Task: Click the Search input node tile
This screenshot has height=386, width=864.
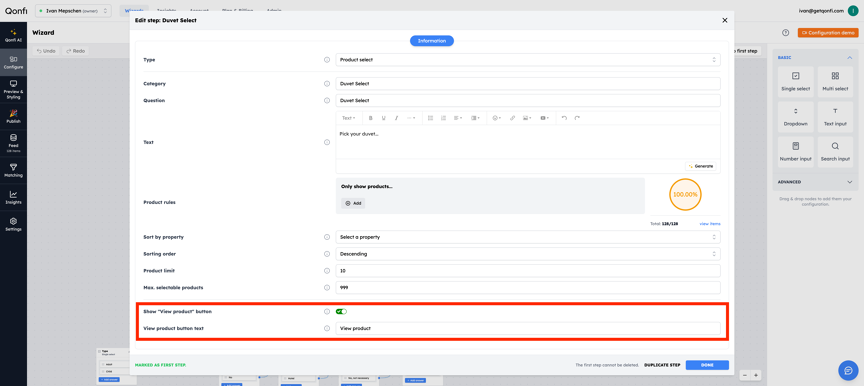Action: (x=835, y=151)
